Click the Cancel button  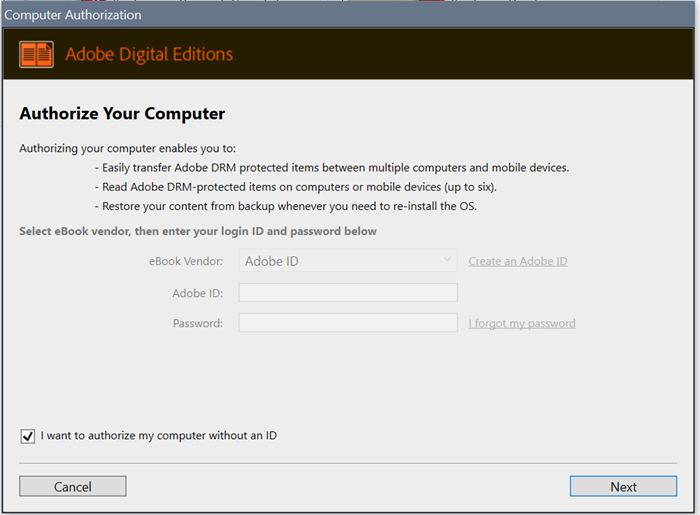(x=73, y=486)
